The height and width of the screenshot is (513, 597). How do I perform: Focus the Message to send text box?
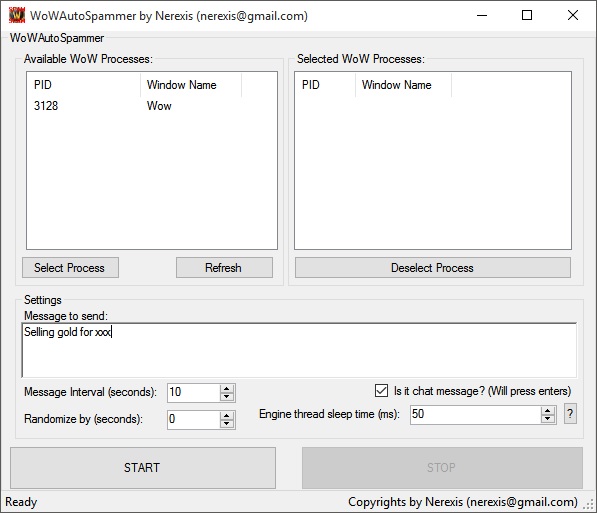click(299, 350)
